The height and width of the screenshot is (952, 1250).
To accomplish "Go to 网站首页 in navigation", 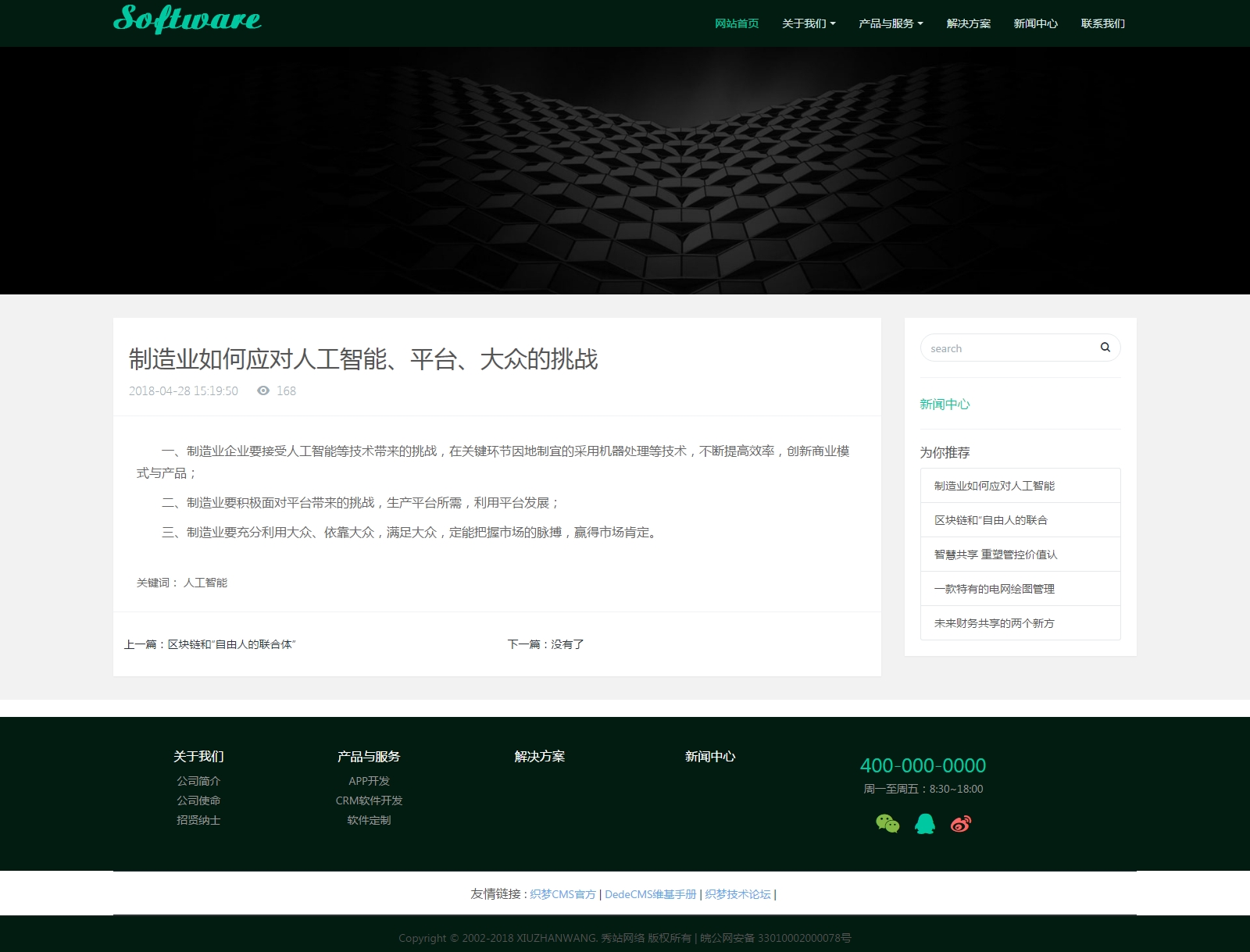I will tap(737, 23).
